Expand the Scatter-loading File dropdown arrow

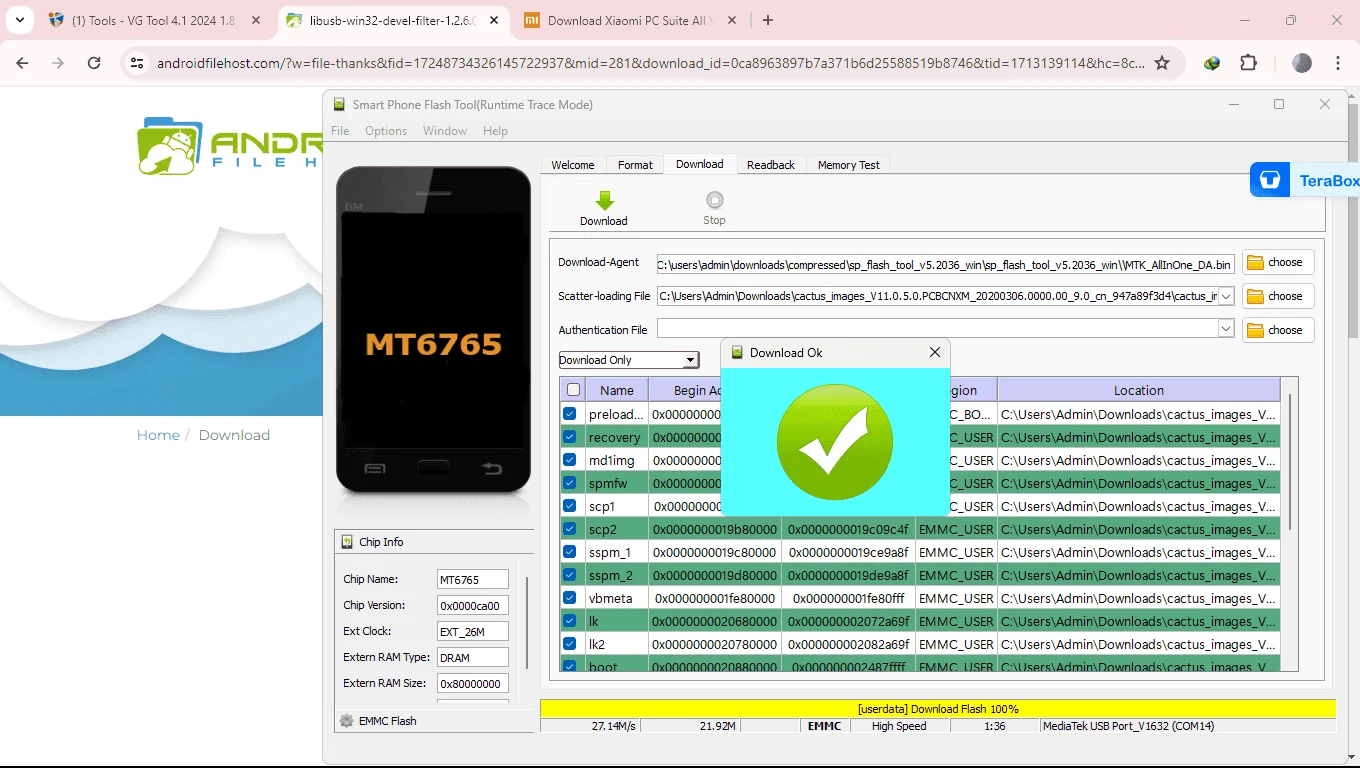pyautogui.click(x=1226, y=296)
